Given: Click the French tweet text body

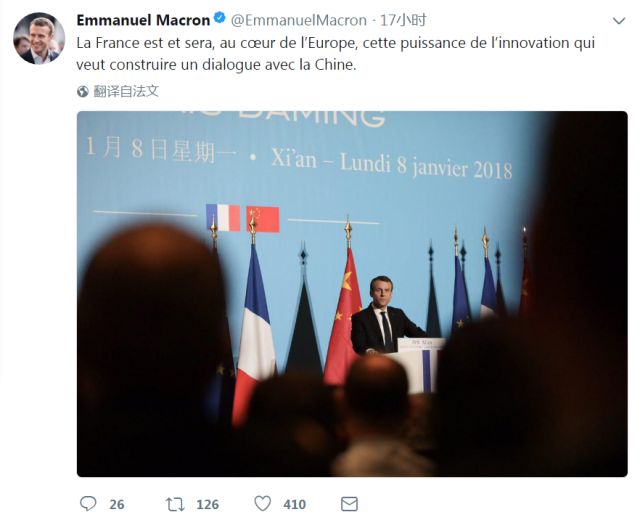Looking at the screenshot, I should point(336,54).
